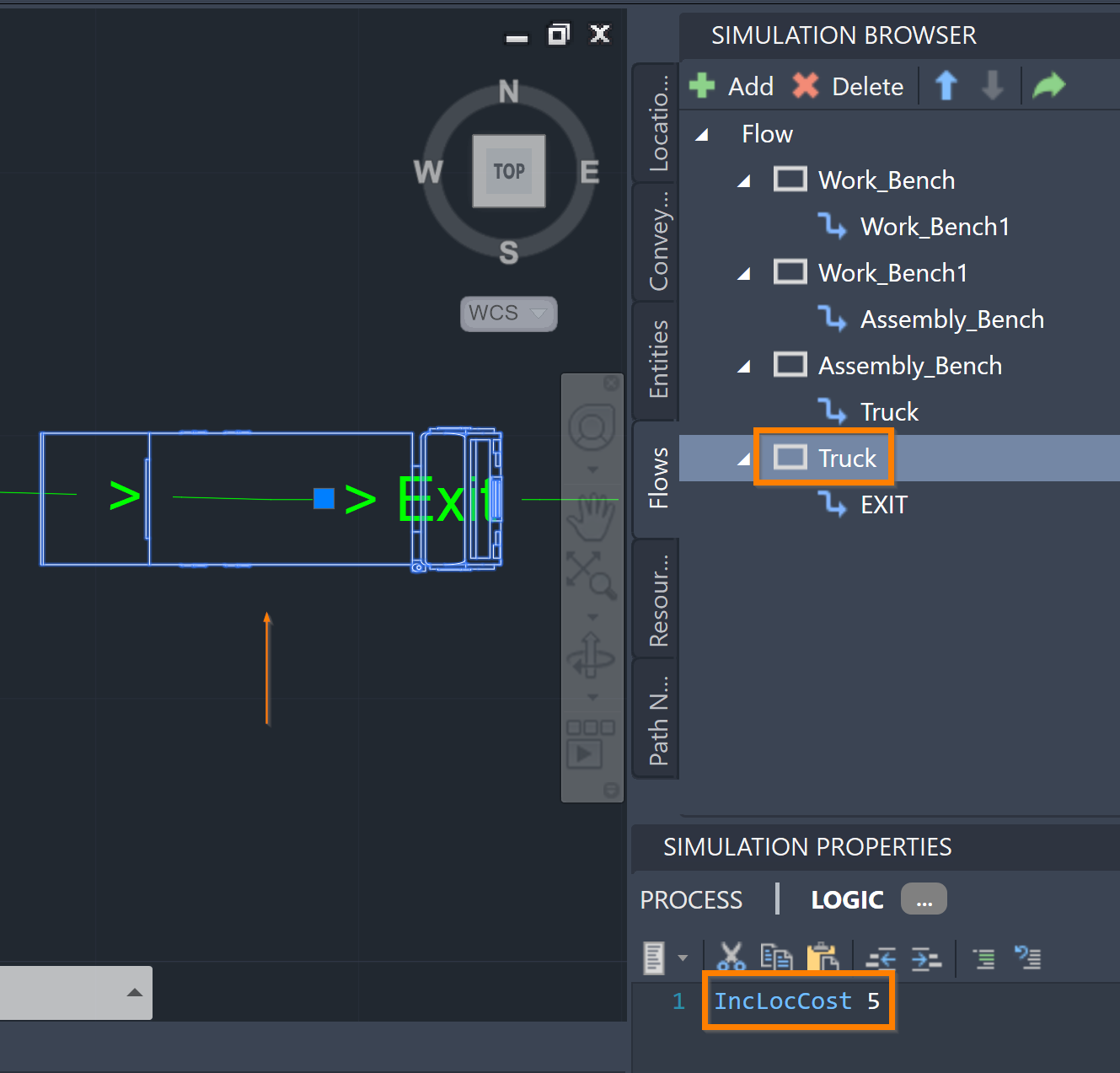The width and height of the screenshot is (1120, 1073).
Task: Switch to the Entities tab
Action: point(657,360)
